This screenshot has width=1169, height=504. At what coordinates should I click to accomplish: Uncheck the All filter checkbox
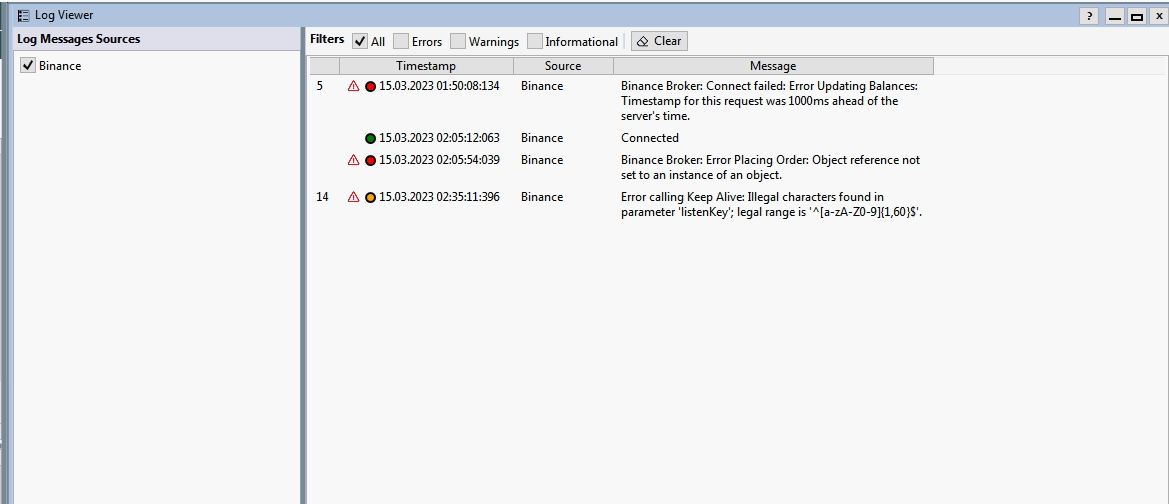[359, 41]
